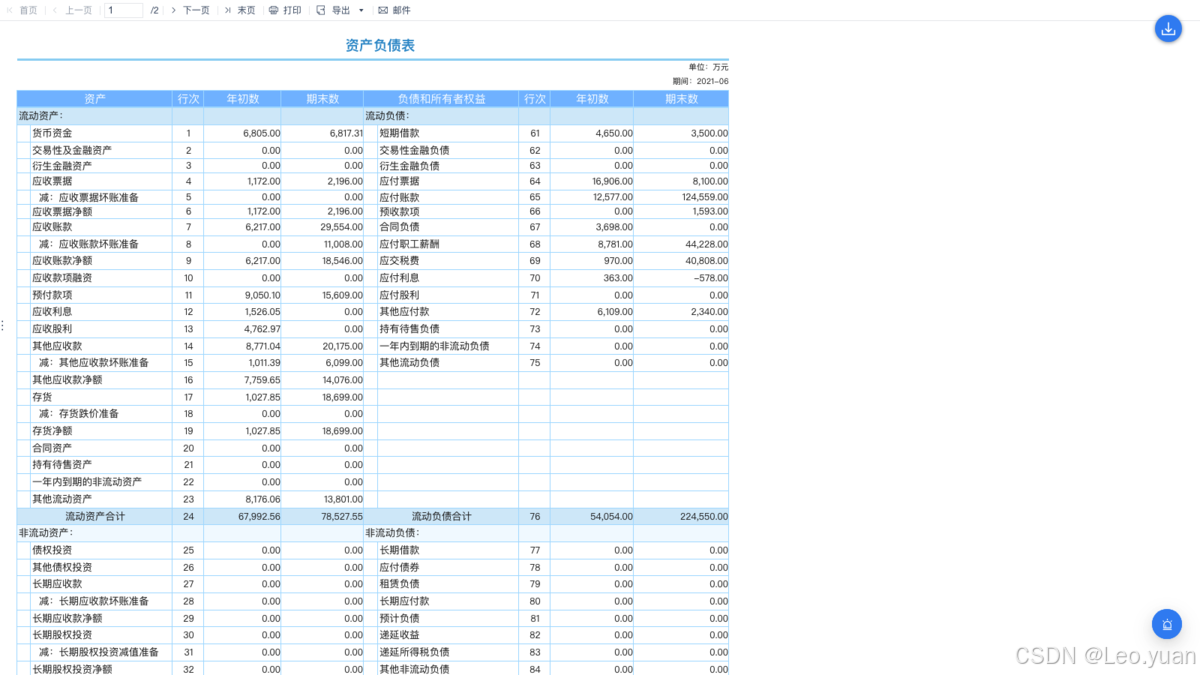Image resolution: width=1200 pixels, height=675 pixels.
Task: Select the 一年内到期的非流动负债 row label
Action: tap(434, 346)
